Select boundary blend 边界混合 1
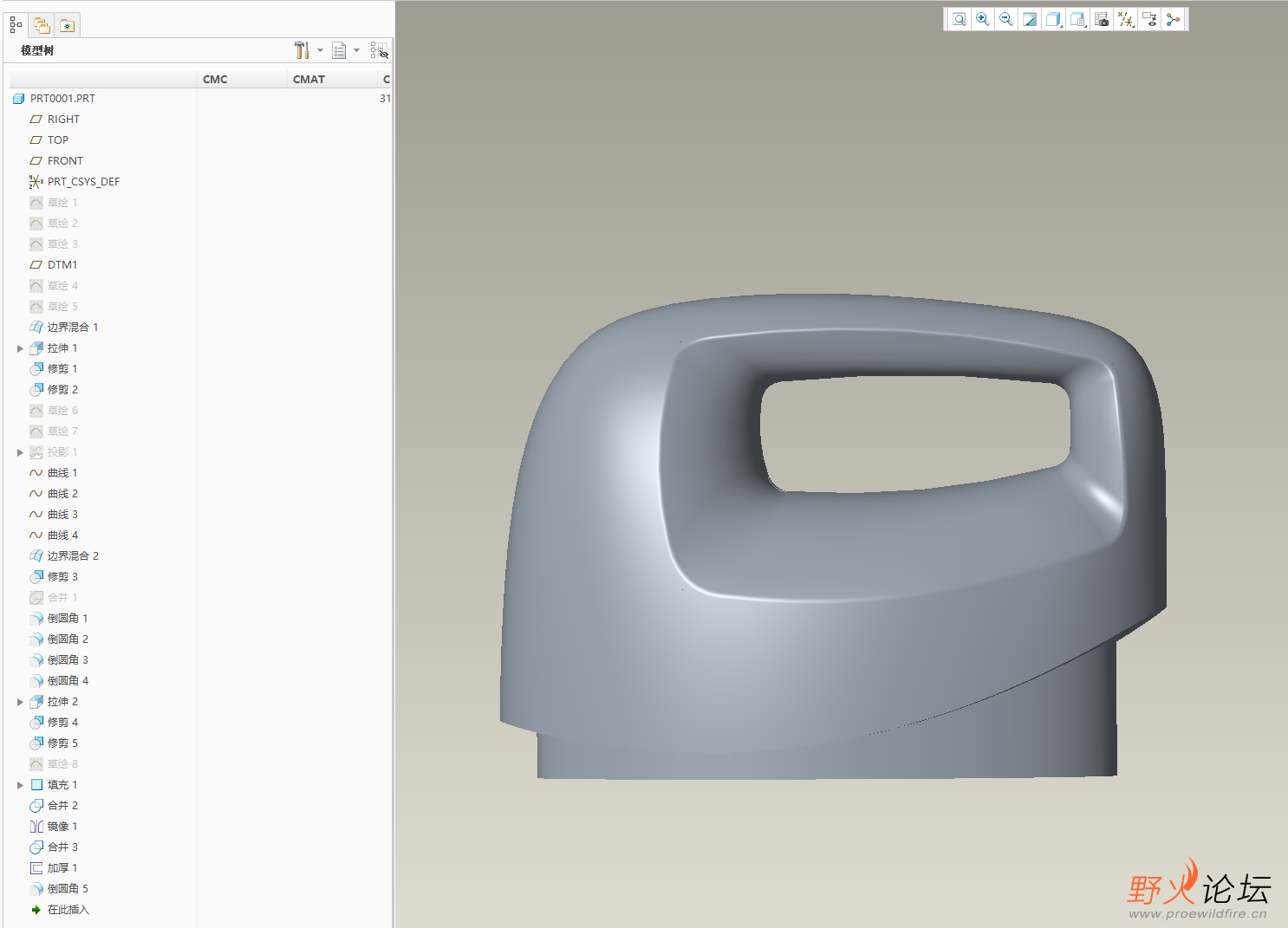The image size is (1288, 928). click(73, 328)
